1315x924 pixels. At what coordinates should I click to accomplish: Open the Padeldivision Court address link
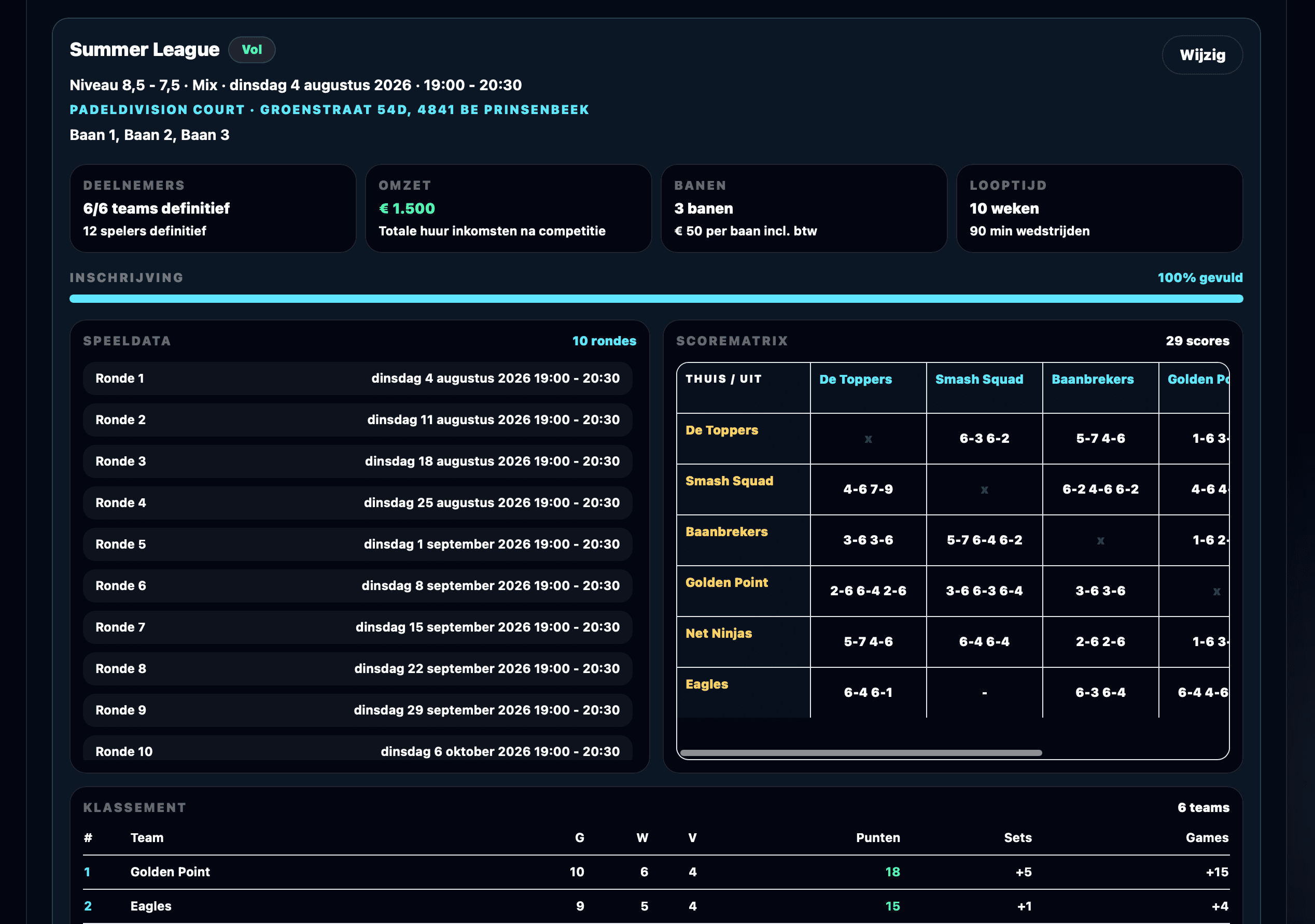point(329,109)
